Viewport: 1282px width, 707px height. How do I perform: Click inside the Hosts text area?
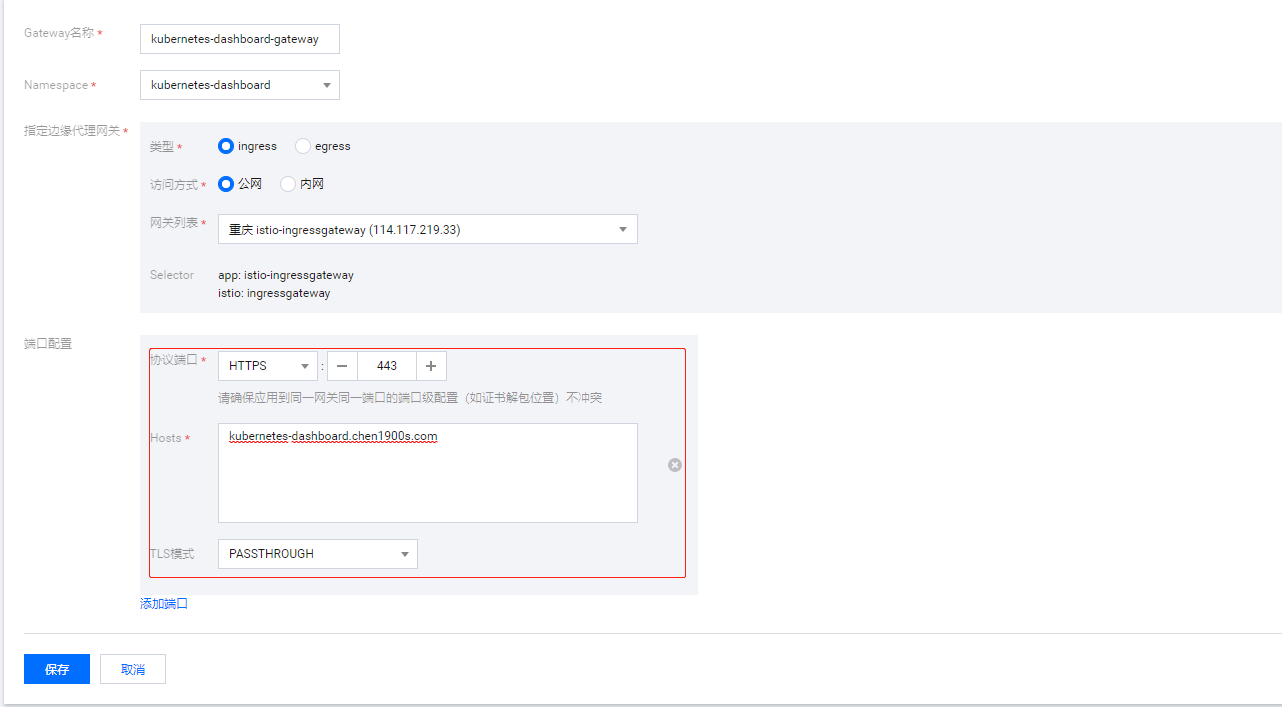(x=427, y=480)
